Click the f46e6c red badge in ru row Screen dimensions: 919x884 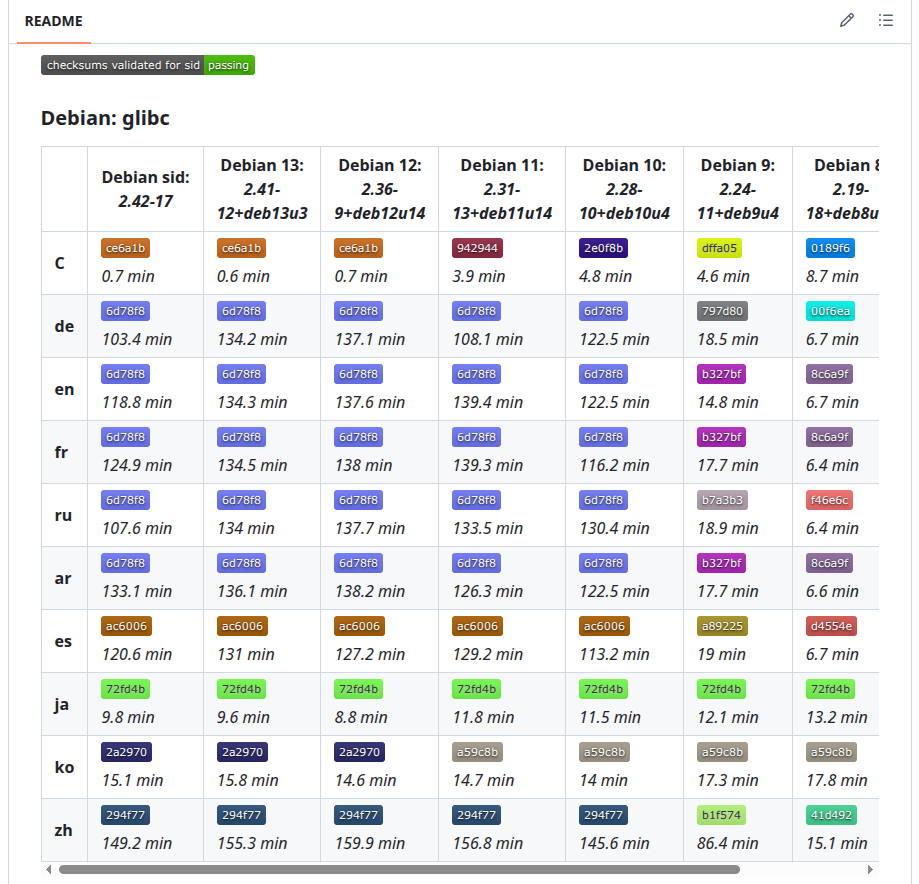pos(829,500)
